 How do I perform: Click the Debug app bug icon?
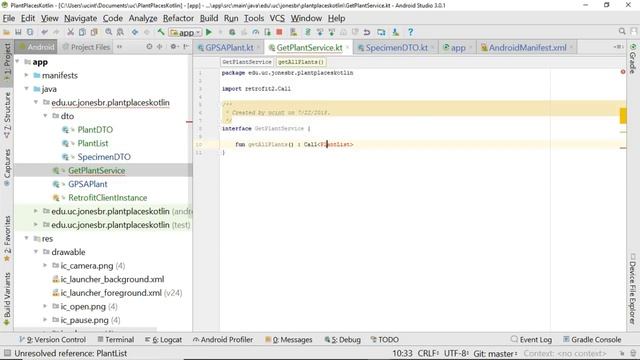click(232, 32)
